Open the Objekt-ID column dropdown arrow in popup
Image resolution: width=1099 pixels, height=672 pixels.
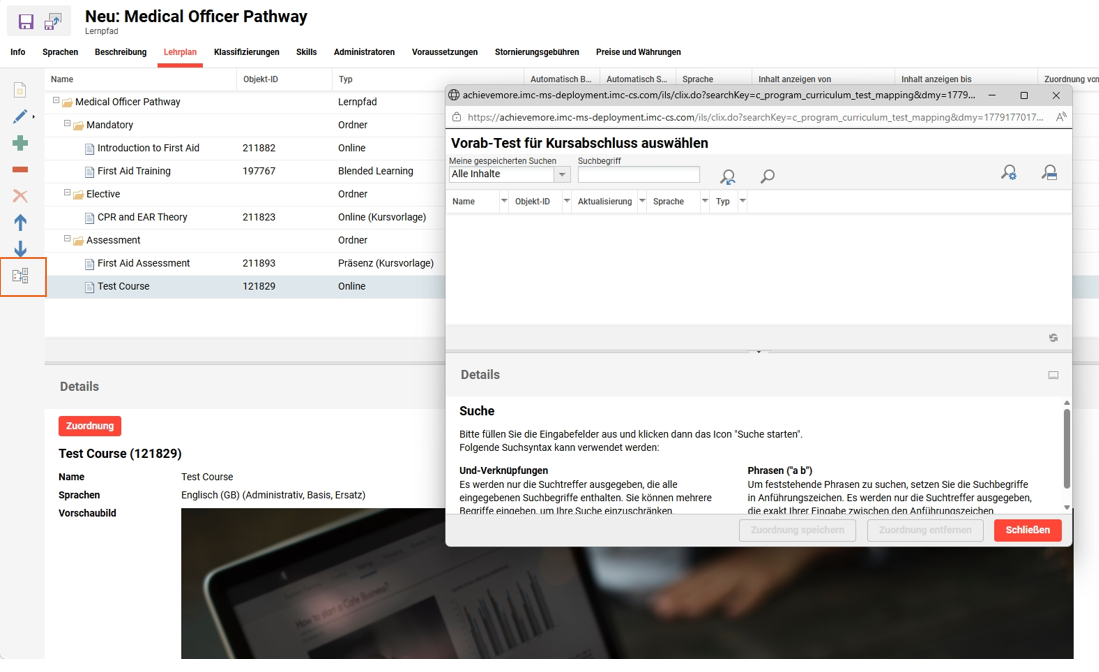(x=566, y=201)
